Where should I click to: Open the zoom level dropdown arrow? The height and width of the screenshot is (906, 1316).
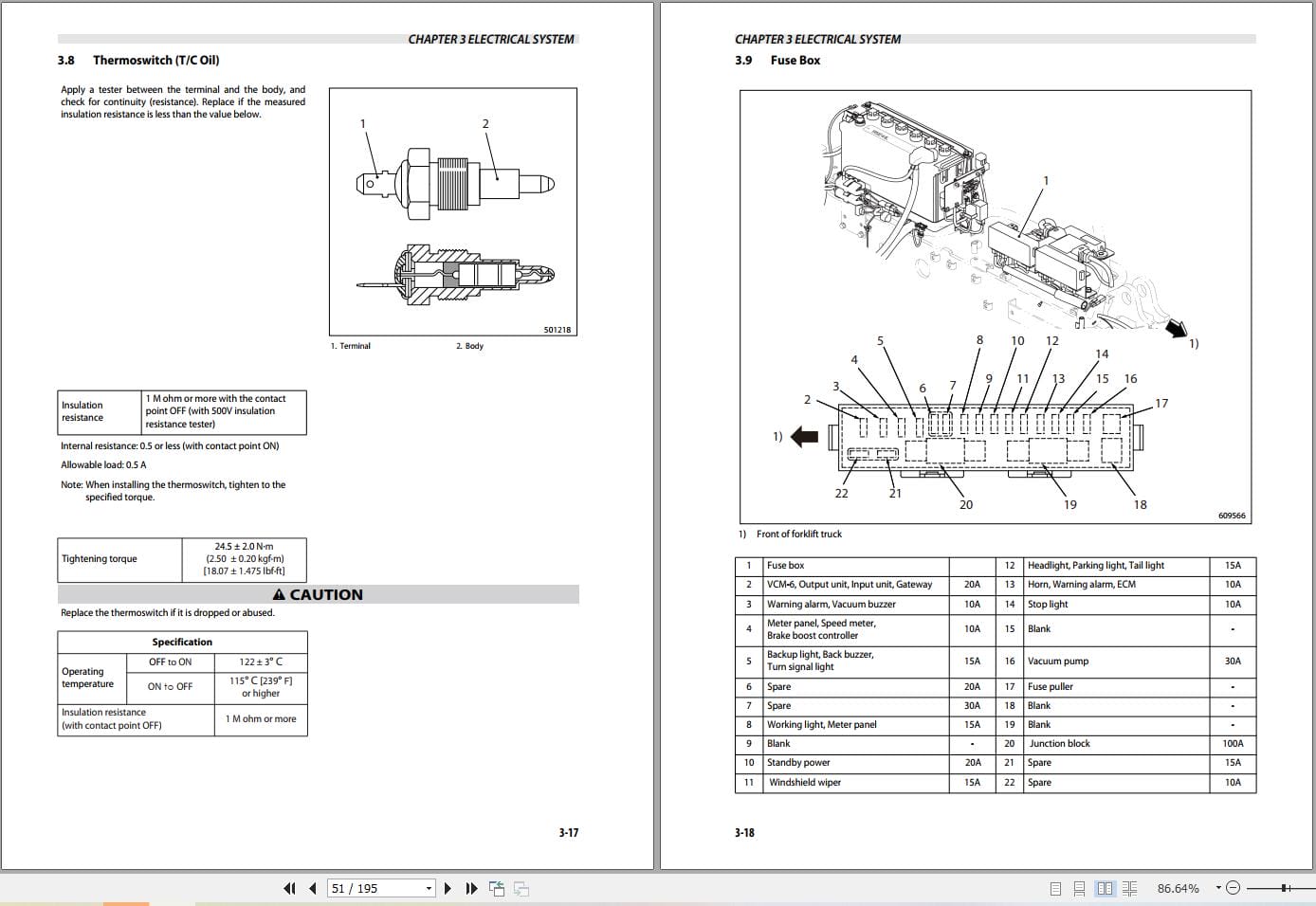point(1216,888)
